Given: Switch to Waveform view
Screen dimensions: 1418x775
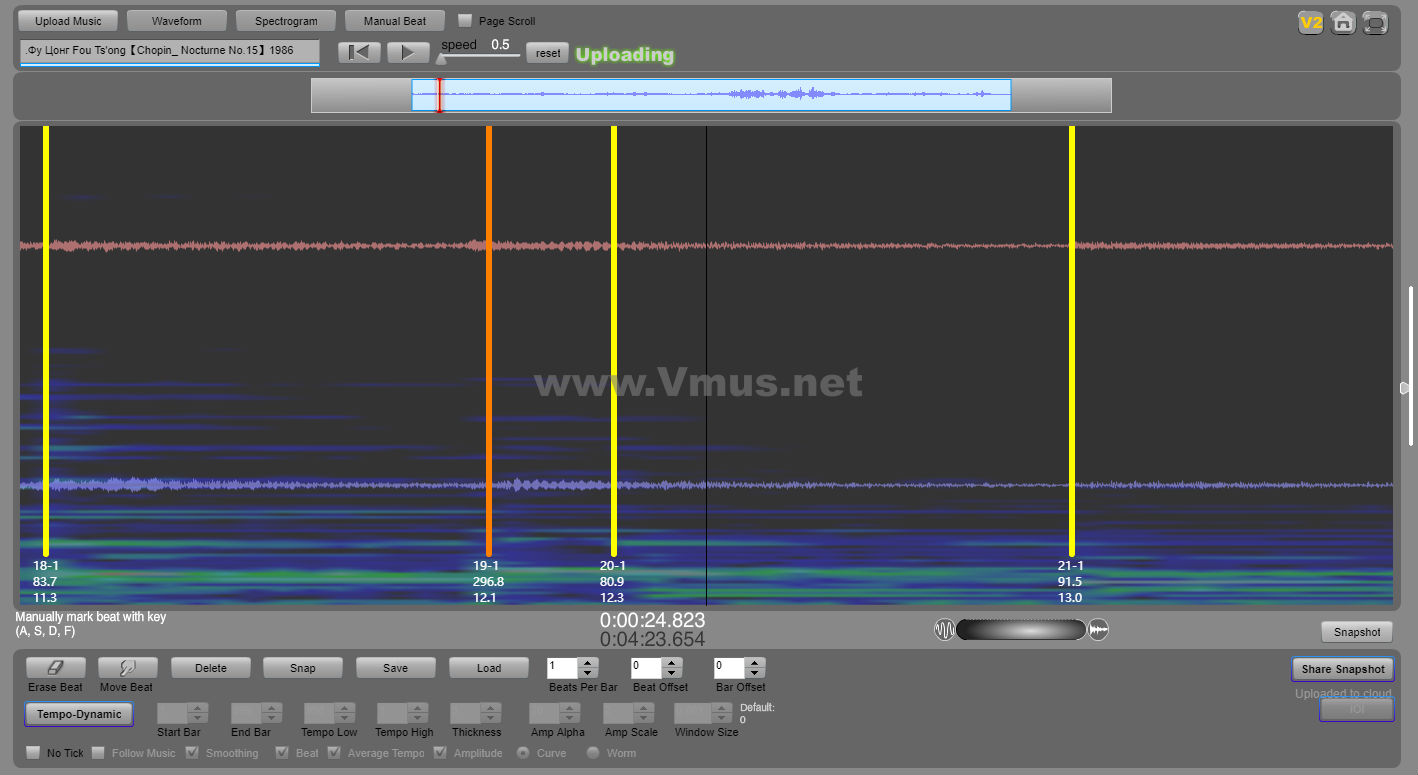Looking at the screenshot, I should 176,21.
